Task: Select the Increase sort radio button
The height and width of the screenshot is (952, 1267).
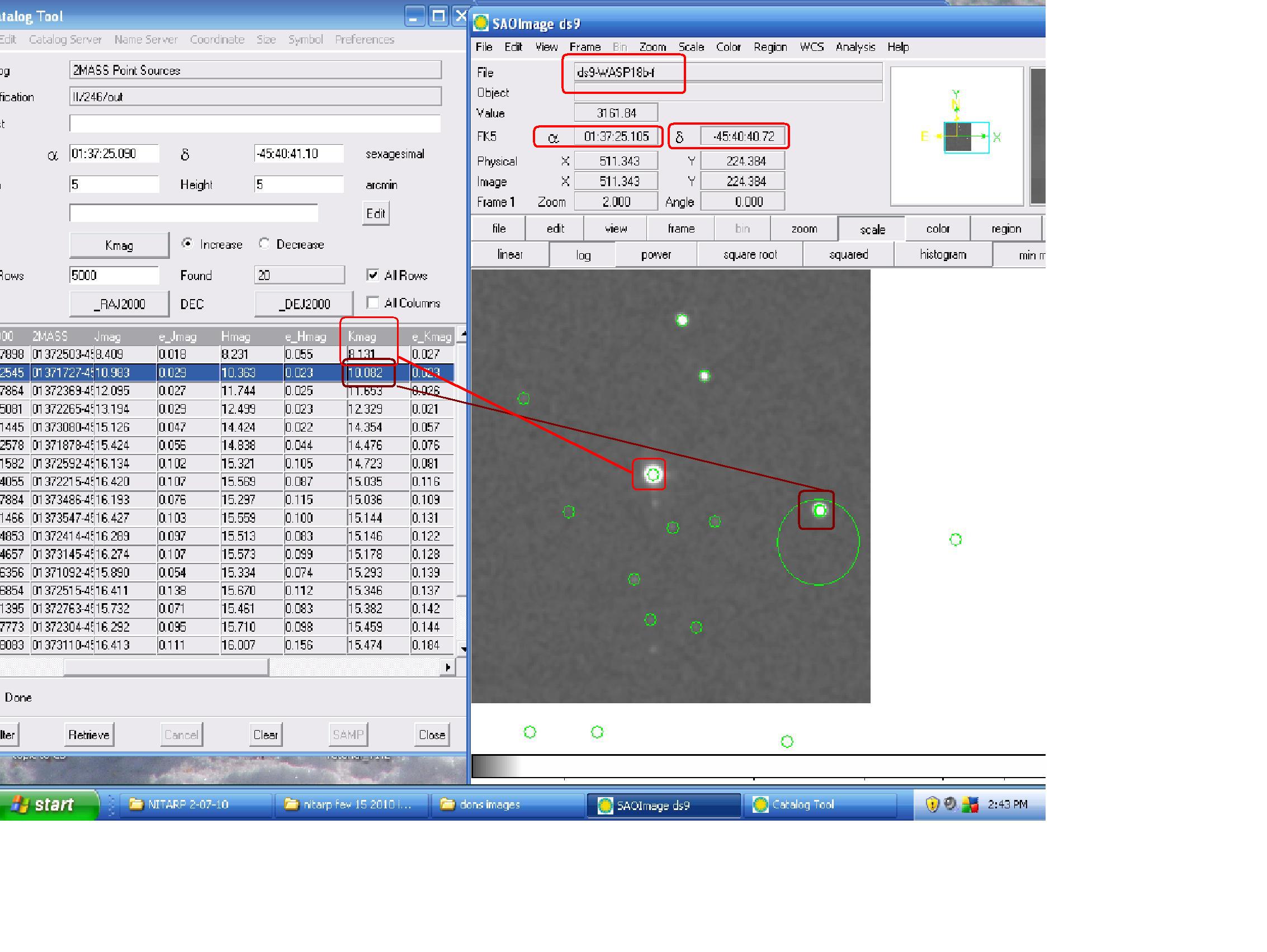Action: point(187,243)
